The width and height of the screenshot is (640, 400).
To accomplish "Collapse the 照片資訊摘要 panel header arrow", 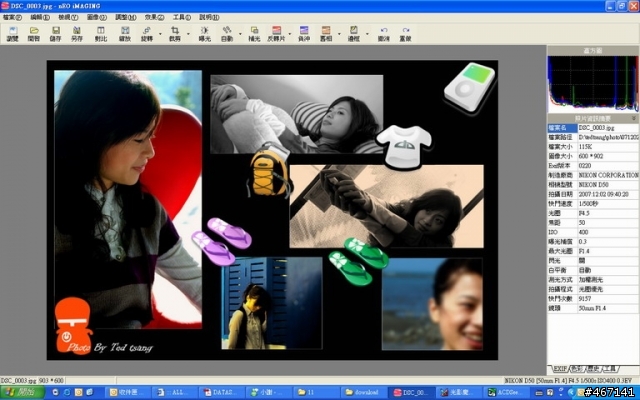I will coord(634,118).
